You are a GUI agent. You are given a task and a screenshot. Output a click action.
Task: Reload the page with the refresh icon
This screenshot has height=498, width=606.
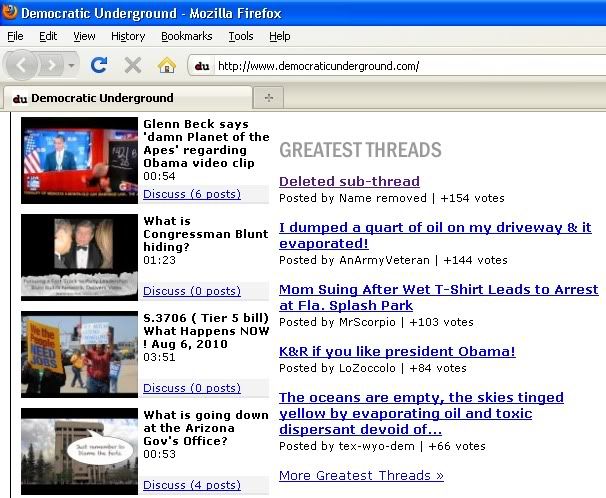click(x=99, y=65)
